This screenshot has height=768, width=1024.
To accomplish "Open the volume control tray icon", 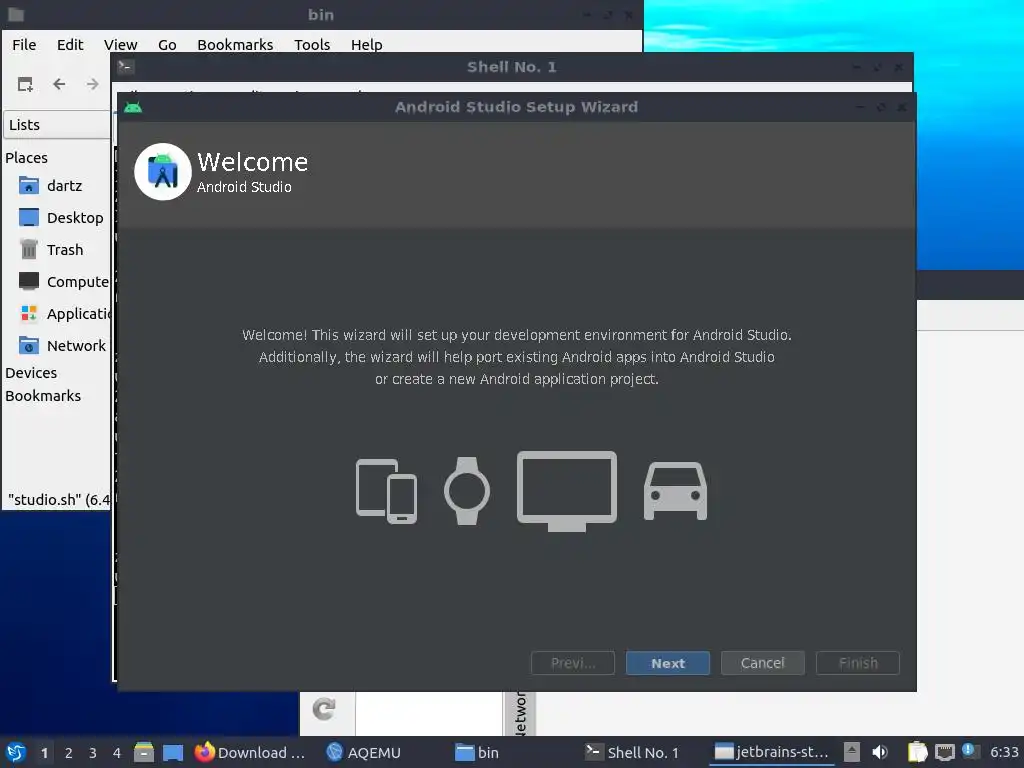I will tap(880, 752).
